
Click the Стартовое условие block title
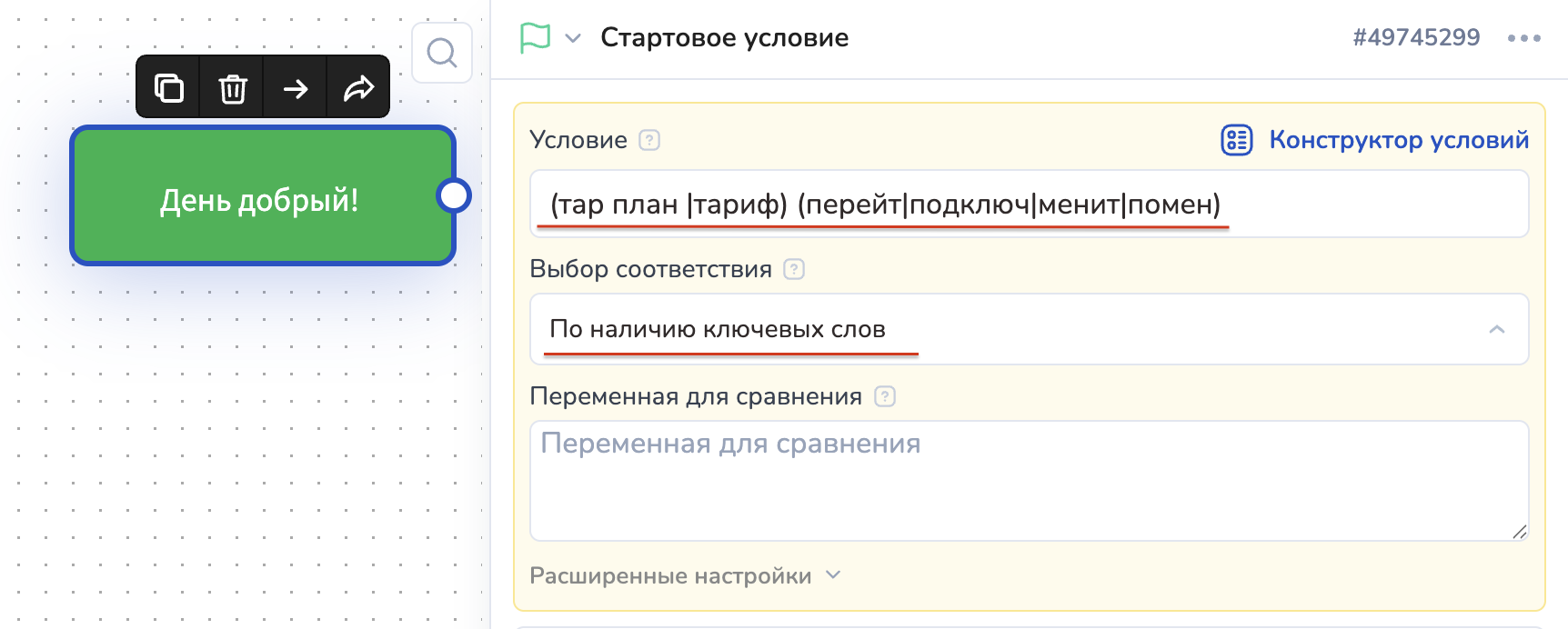(724, 38)
